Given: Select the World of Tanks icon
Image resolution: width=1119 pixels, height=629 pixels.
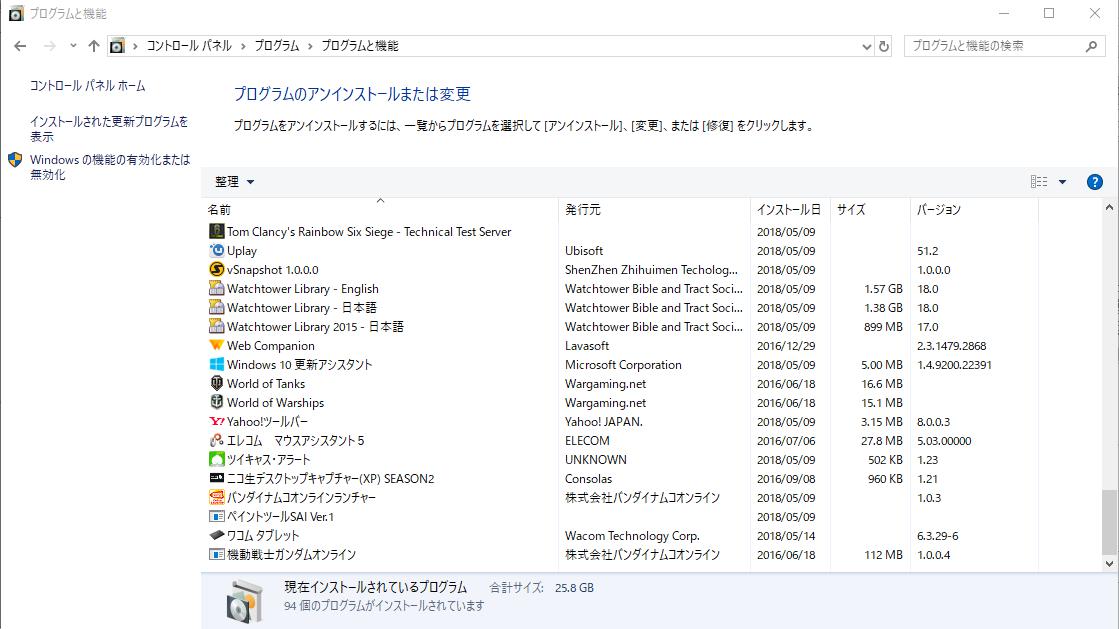Looking at the screenshot, I should pos(217,384).
